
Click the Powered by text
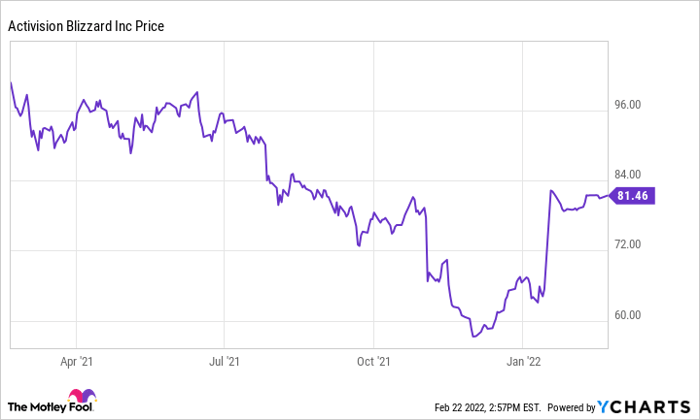[x=568, y=407]
